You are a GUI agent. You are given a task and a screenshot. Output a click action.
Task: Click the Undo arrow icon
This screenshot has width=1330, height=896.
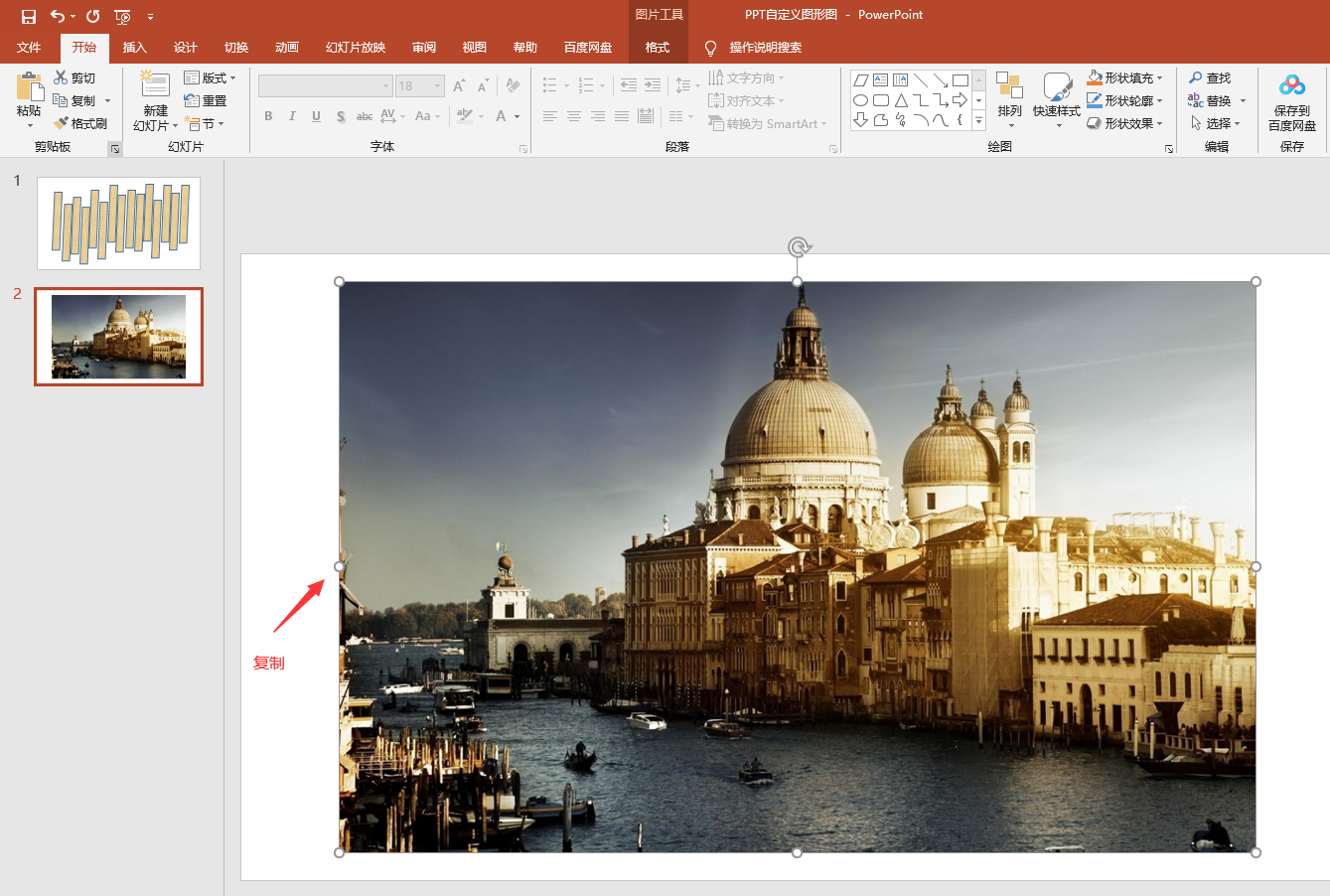click(x=58, y=16)
